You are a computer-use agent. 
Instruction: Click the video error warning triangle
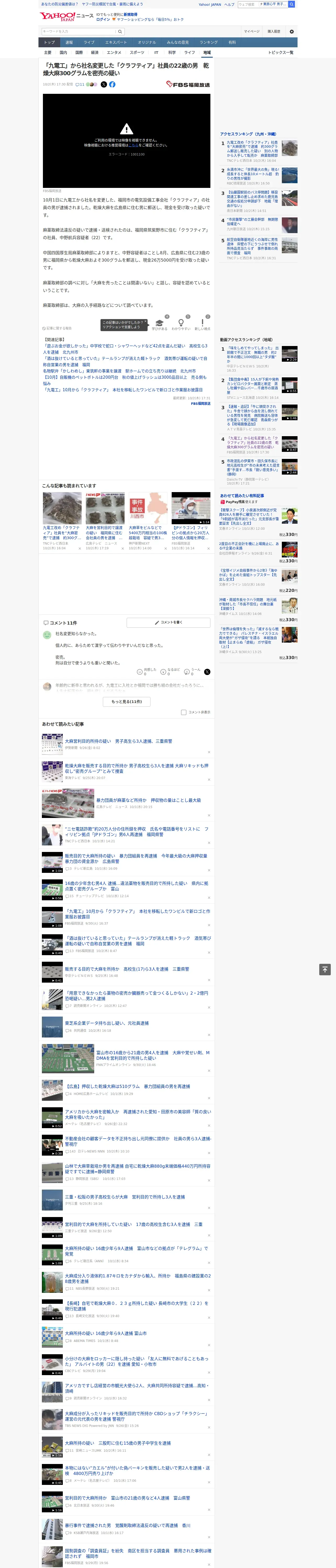(126, 129)
